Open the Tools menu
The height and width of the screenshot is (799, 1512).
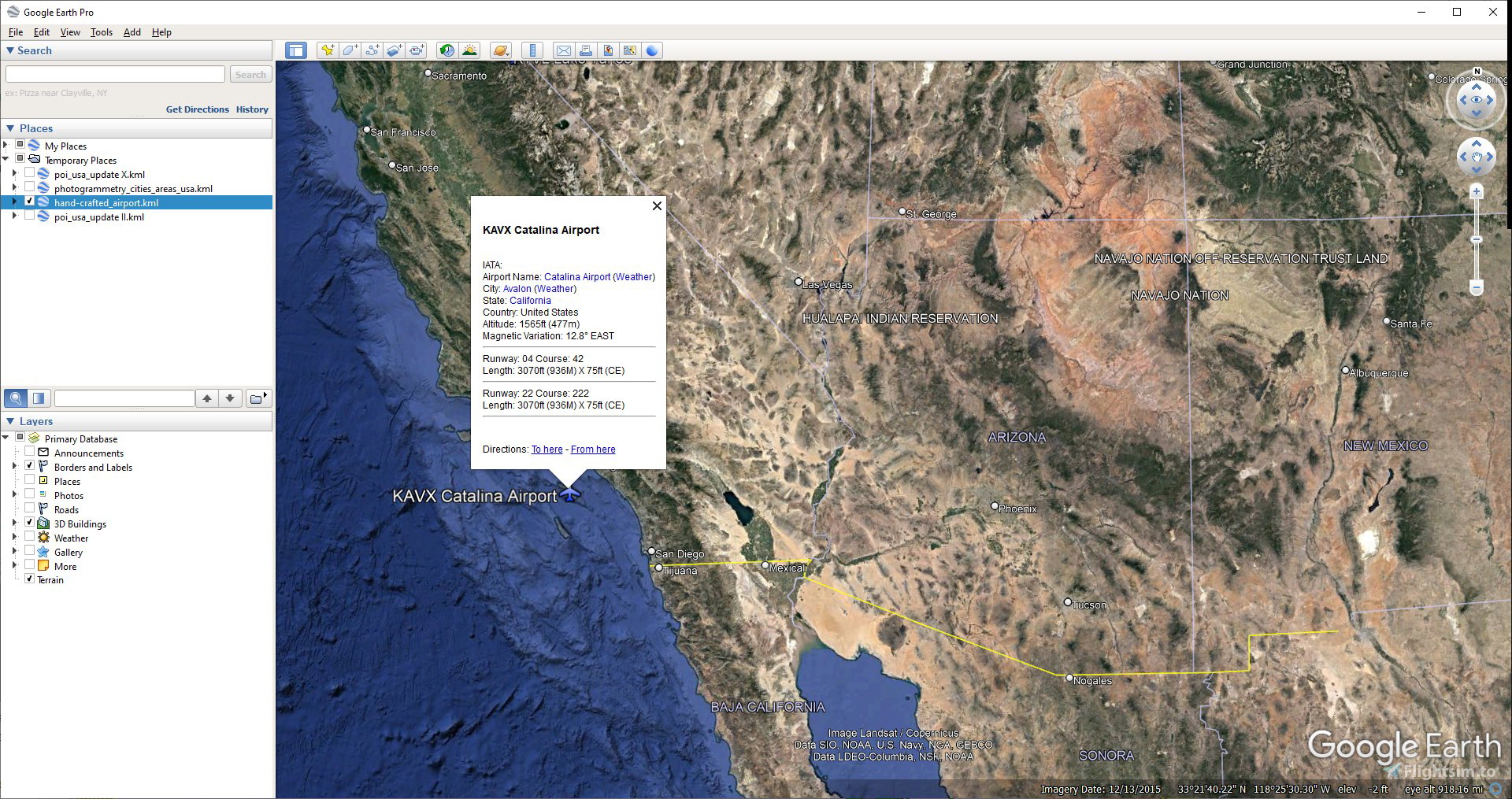[x=101, y=32]
